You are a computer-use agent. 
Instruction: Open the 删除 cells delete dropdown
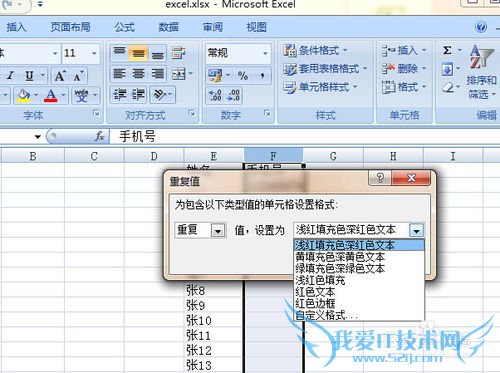coord(404,69)
